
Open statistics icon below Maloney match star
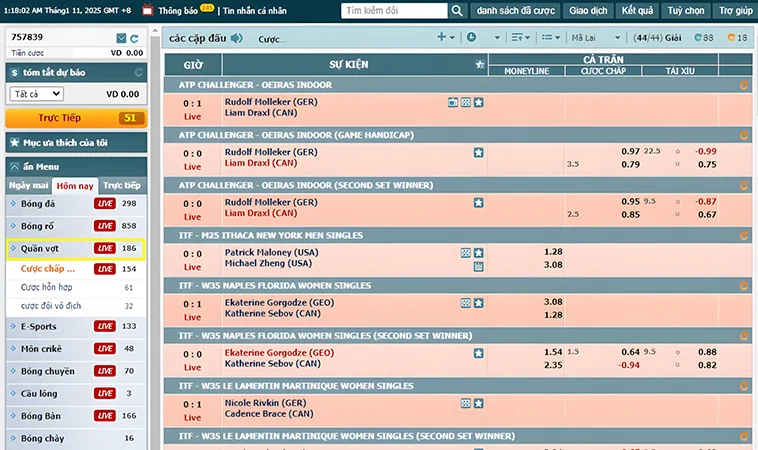479,266
